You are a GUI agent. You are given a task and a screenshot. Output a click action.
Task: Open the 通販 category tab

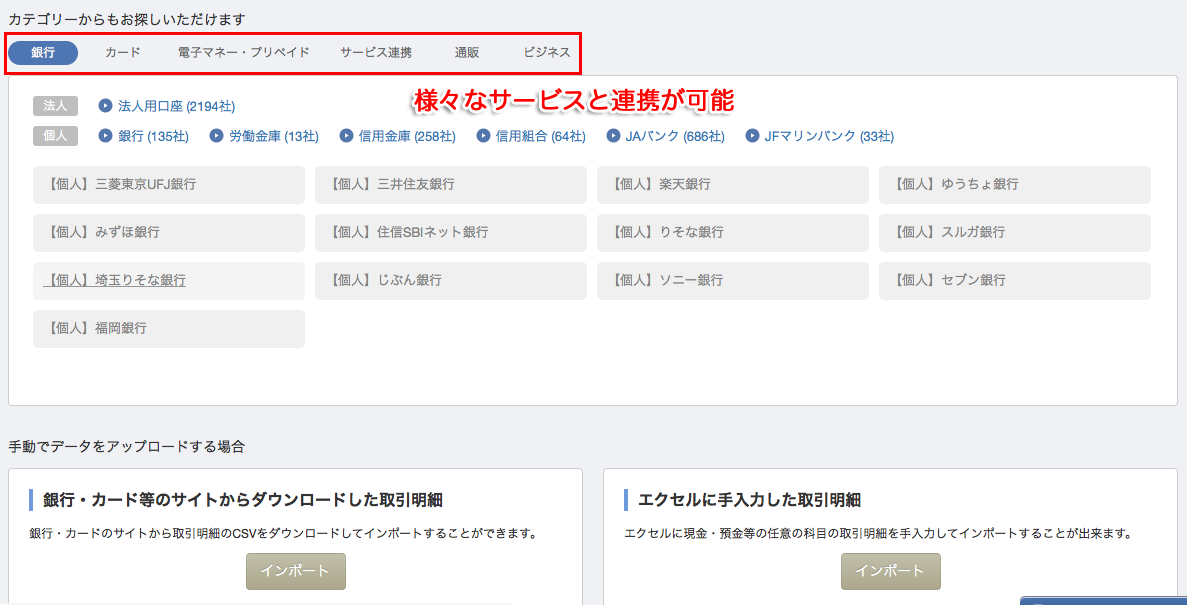[467, 53]
